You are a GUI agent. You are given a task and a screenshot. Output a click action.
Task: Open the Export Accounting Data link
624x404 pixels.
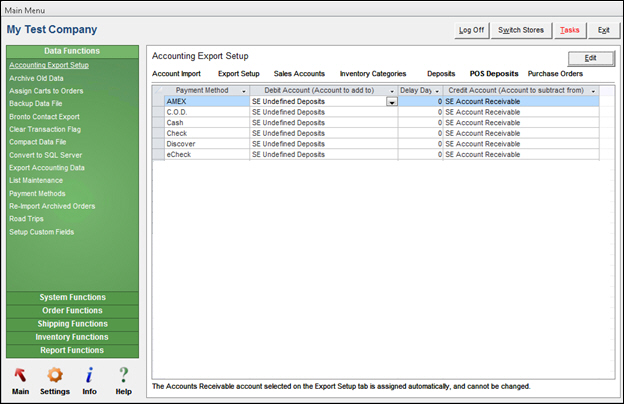(x=47, y=168)
